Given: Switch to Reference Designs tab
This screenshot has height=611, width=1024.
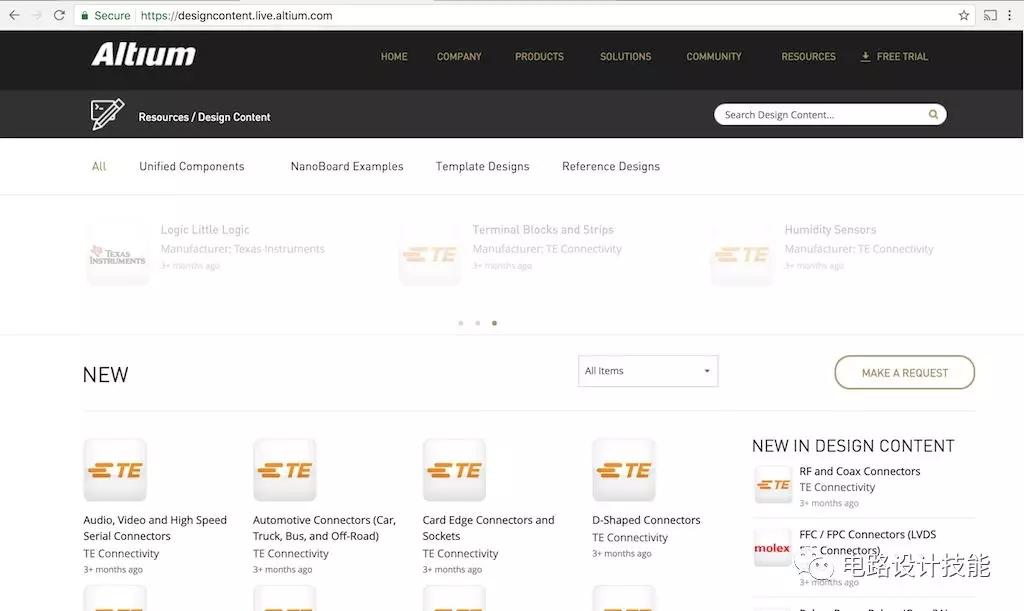Looking at the screenshot, I should [611, 166].
